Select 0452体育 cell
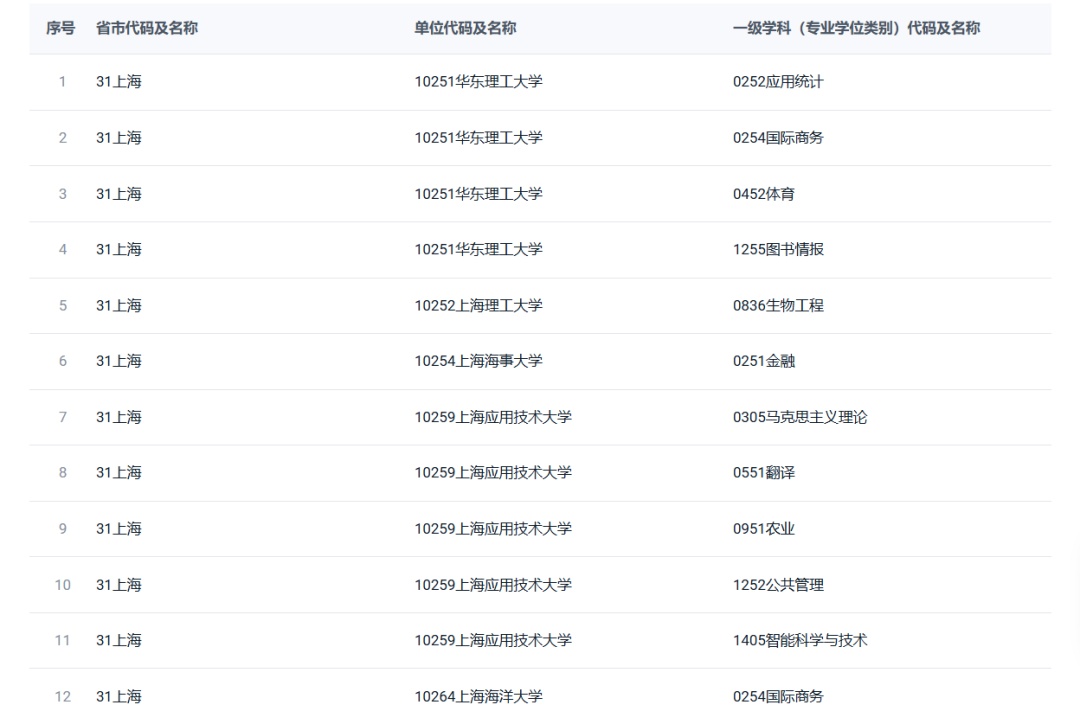 click(x=764, y=194)
